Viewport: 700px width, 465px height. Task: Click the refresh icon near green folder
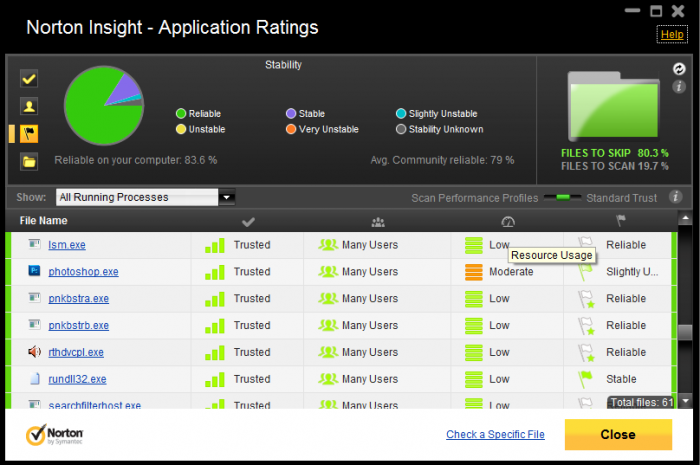[679, 69]
